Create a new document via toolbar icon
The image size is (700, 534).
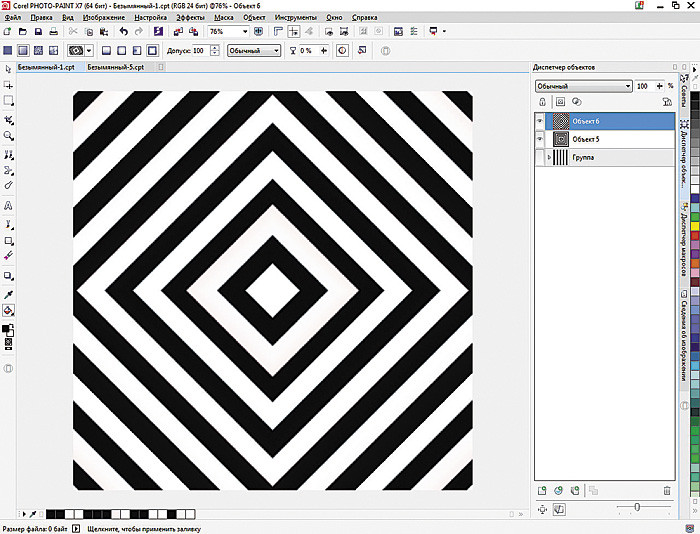pyautogui.click(x=7, y=32)
